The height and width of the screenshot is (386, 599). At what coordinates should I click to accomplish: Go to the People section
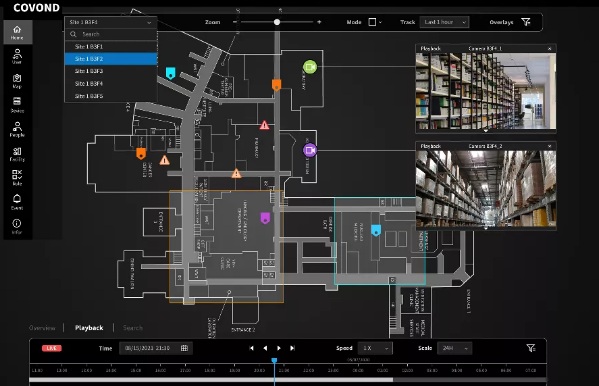coord(17,129)
